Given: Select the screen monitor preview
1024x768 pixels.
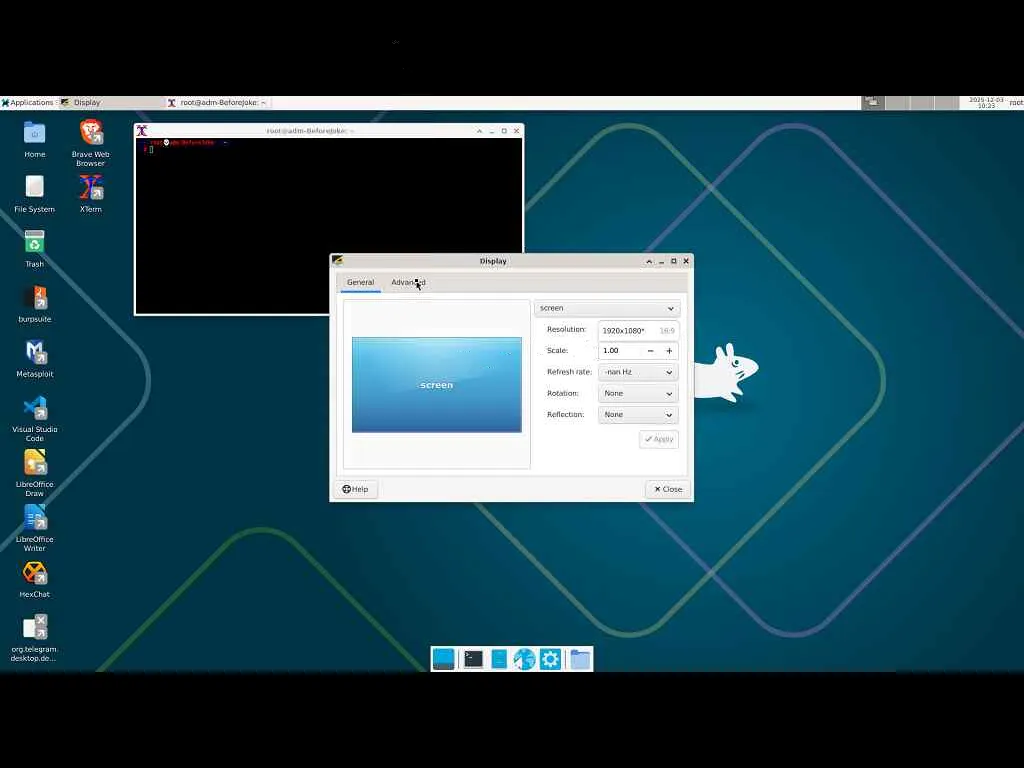Looking at the screenshot, I should point(437,385).
